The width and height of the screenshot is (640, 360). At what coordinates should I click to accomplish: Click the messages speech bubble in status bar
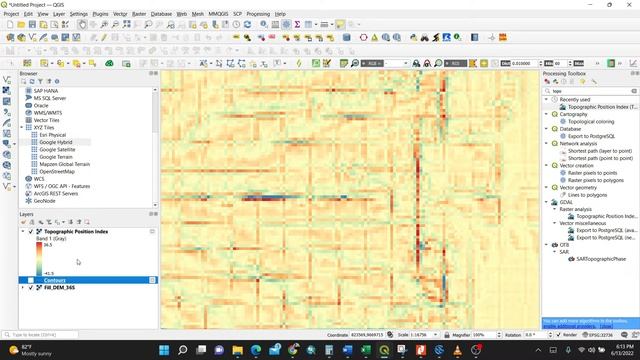click(x=624, y=335)
